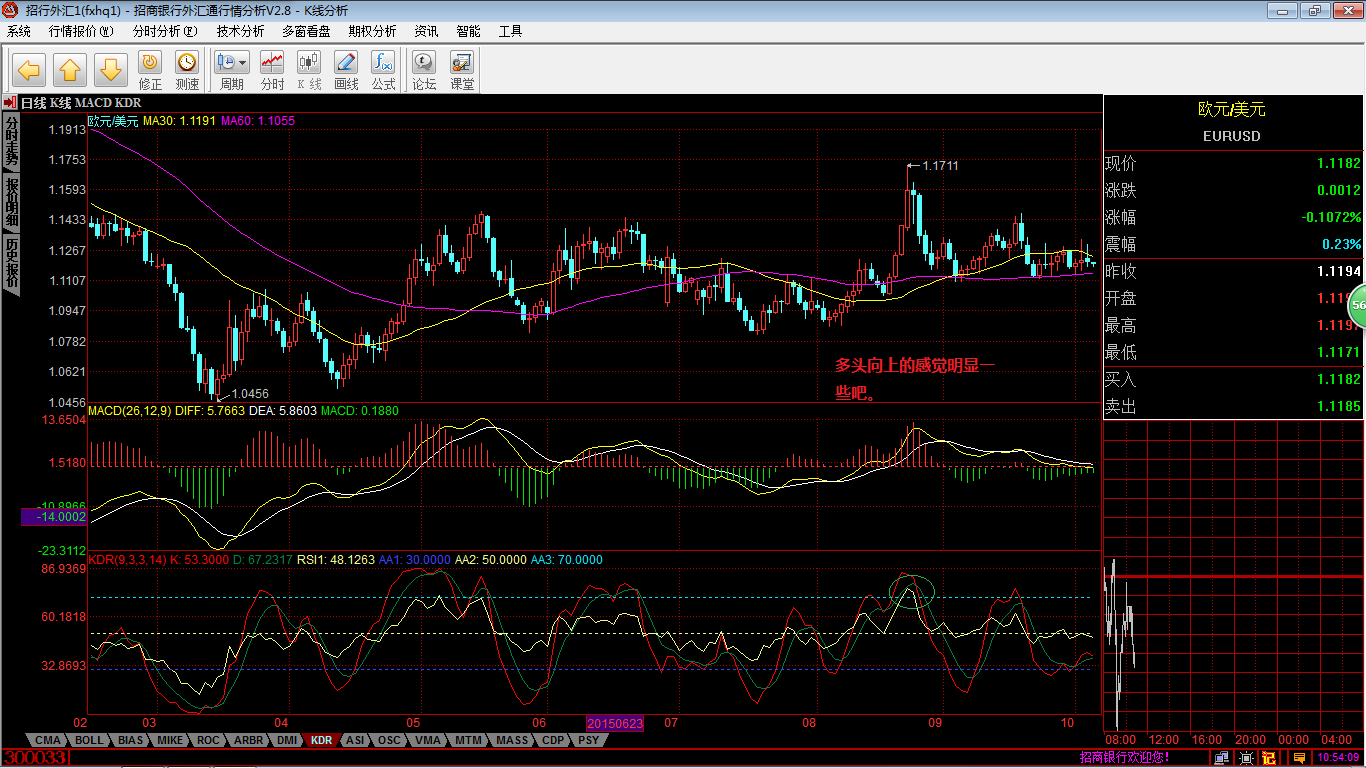Viewport: 1366px width, 768px height.
Task: Click the 记 notes icon in status bar
Action: pos(1269,758)
